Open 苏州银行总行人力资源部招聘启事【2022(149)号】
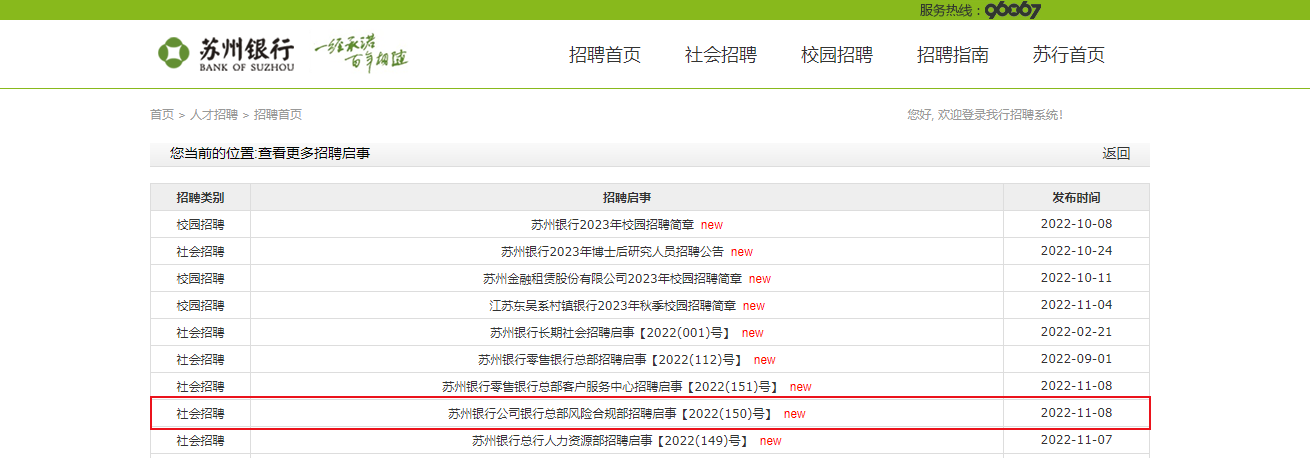The height and width of the screenshot is (458, 1310). click(612, 441)
